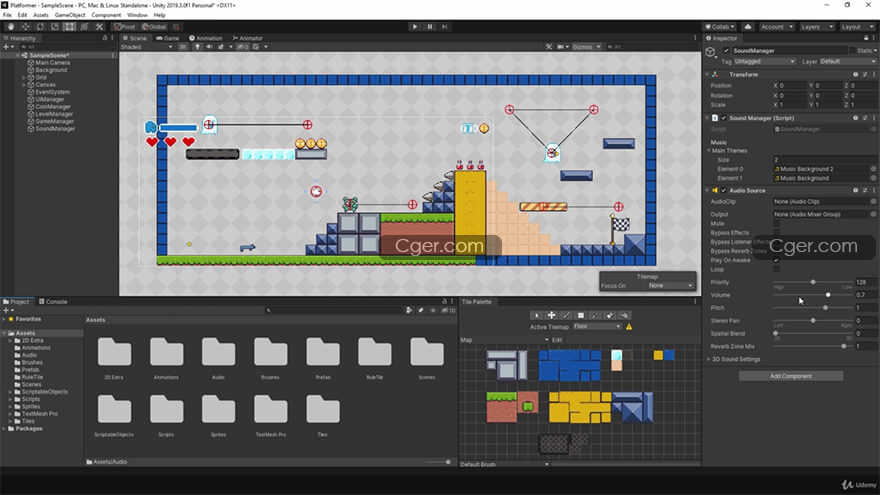
Task: Select the Tile Palette eraser tool
Action: (x=610, y=315)
